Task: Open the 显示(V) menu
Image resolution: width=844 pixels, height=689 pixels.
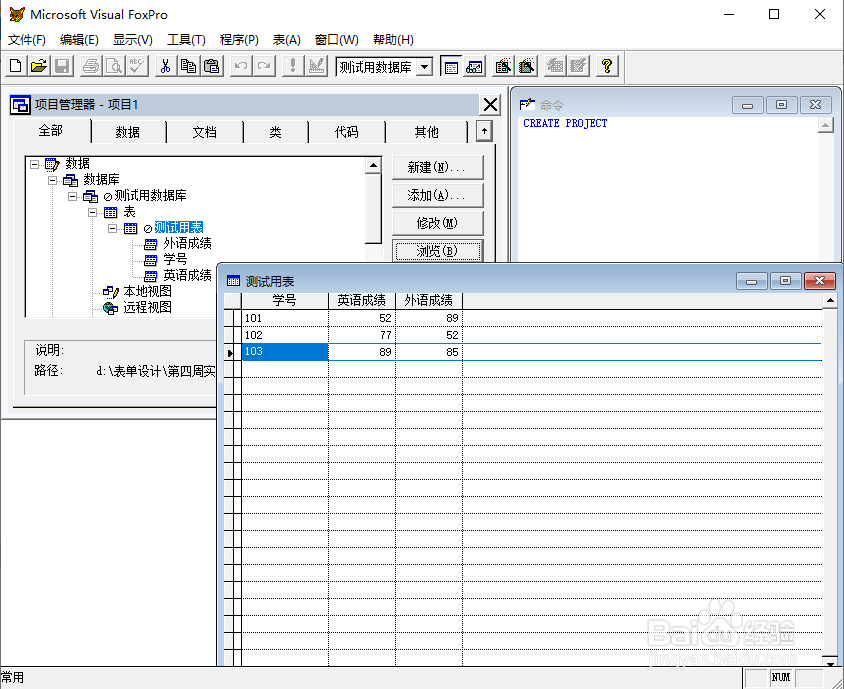Action: (x=132, y=40)
